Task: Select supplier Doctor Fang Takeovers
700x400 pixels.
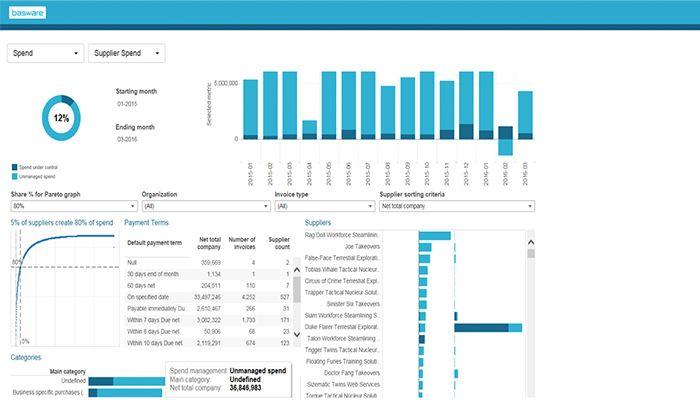Action: pos(352,373)
